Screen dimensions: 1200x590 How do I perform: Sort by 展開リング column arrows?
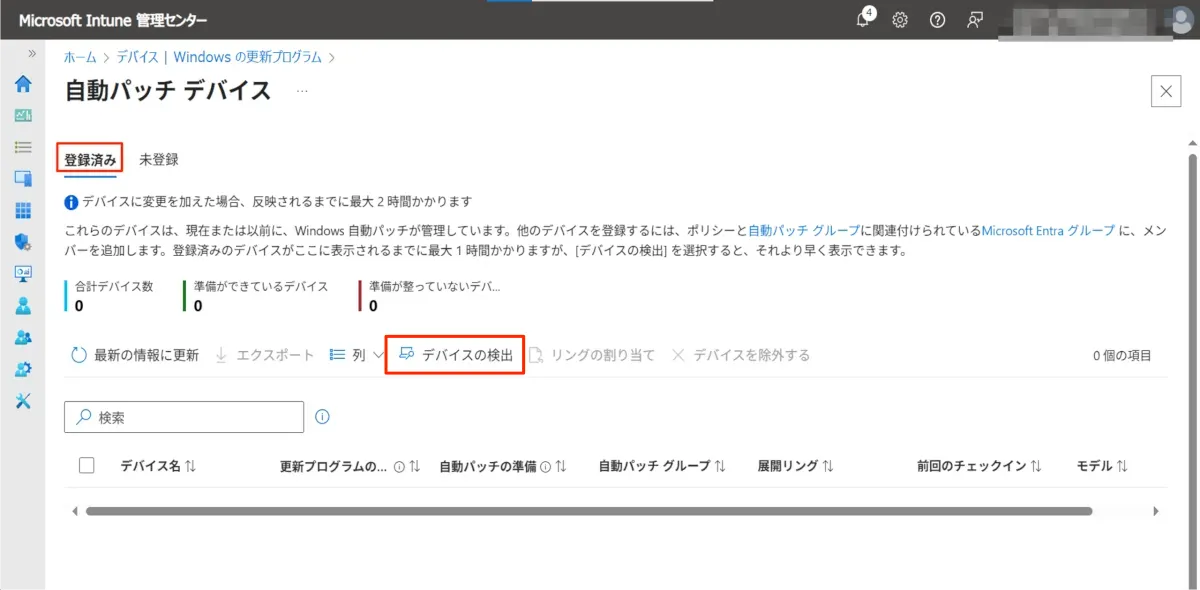828,467
